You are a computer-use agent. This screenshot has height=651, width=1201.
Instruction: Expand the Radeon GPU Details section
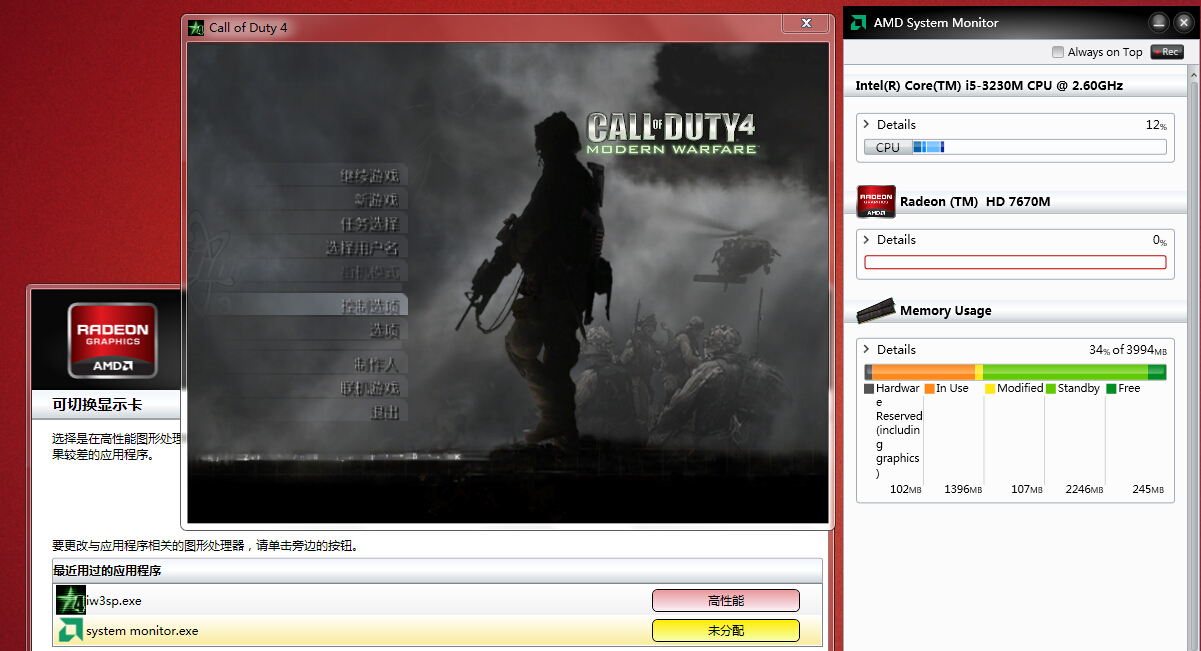click(x=867, y=240)
